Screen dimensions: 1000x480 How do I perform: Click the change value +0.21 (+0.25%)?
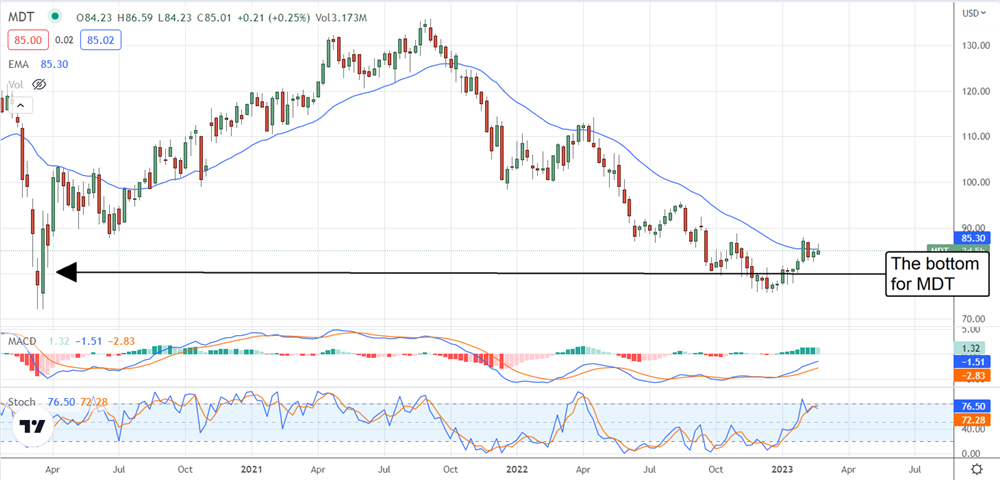coord(274,18)
